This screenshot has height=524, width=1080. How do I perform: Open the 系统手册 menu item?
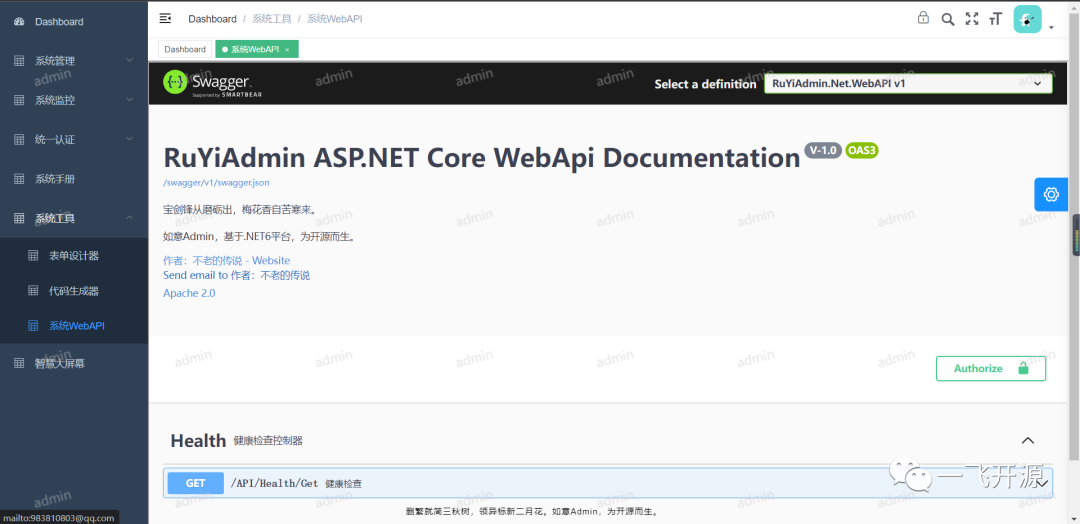click(x=74, y=179)
